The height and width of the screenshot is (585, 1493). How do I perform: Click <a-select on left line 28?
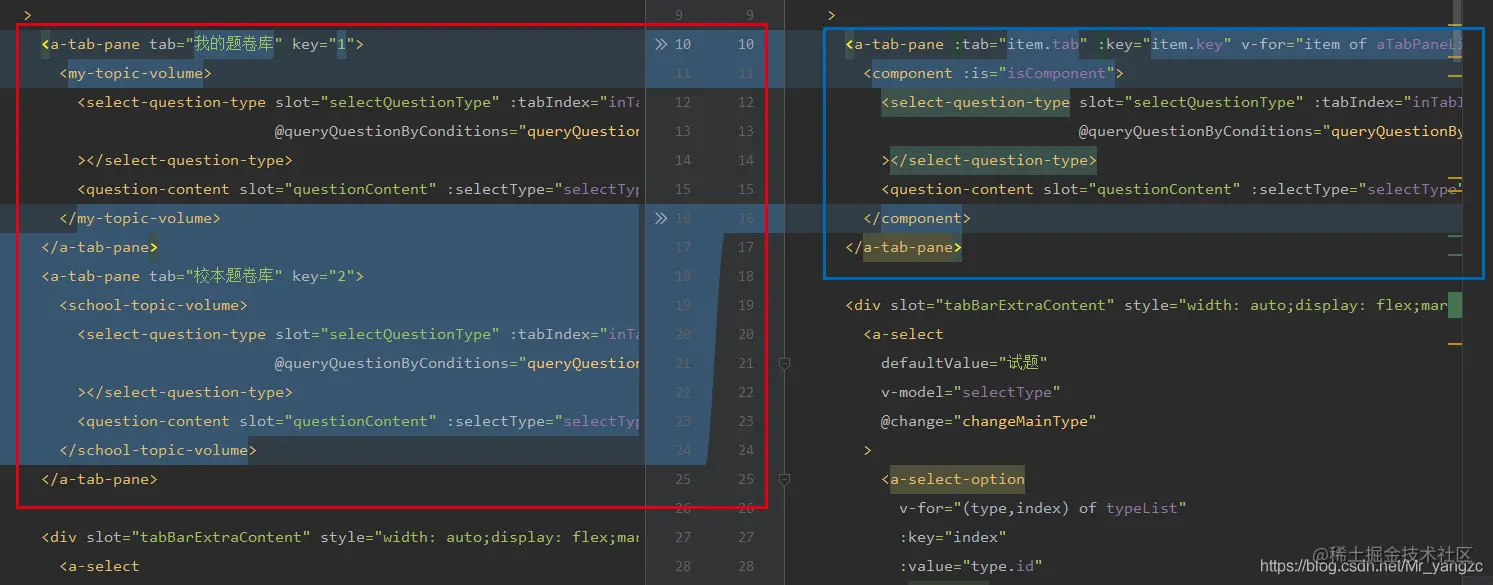100,566
